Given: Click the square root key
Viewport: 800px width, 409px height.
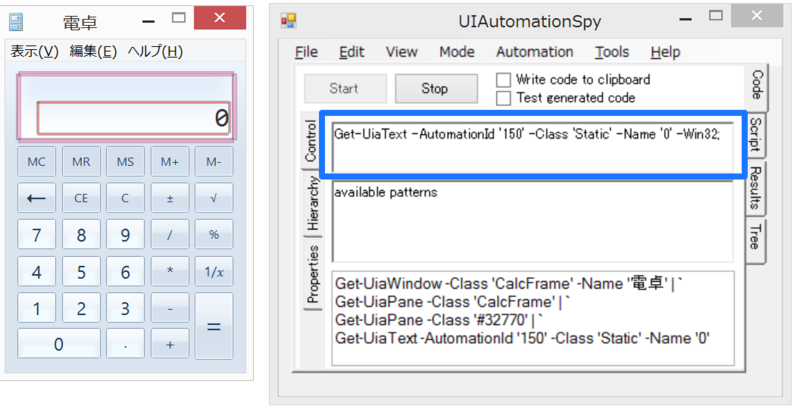Looking at the screenshot, I should click(214, 198).
